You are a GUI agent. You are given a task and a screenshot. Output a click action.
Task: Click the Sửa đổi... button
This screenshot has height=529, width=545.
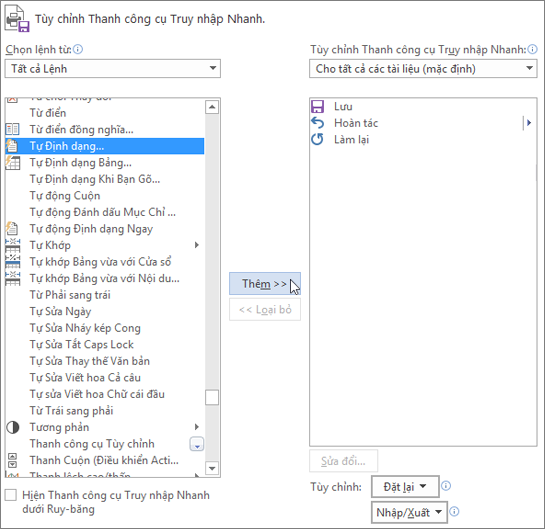click(343, 461)
